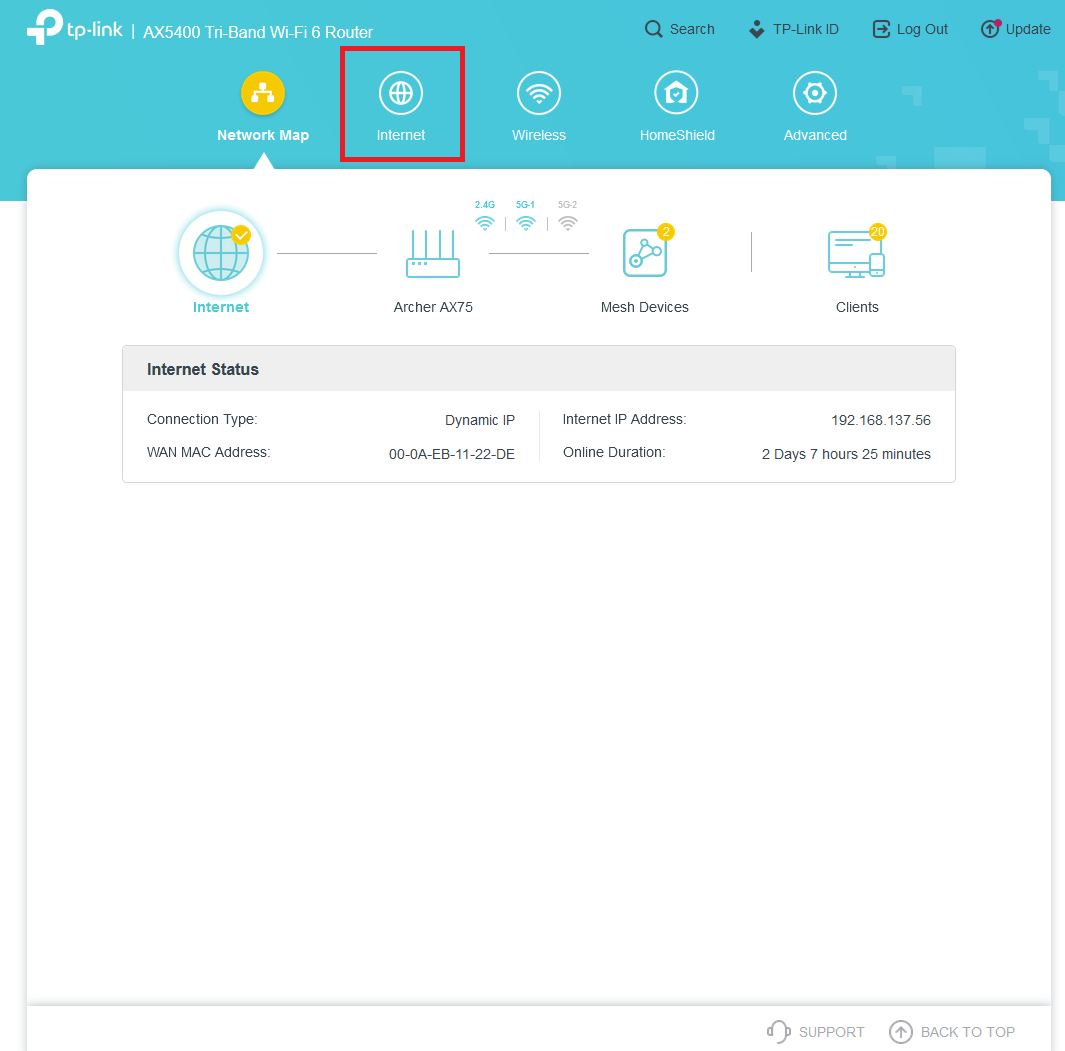Viewport: 1065px width, 1051px height.
Task: Click the Archer AX75 router icon
Action: pos(433,255)
